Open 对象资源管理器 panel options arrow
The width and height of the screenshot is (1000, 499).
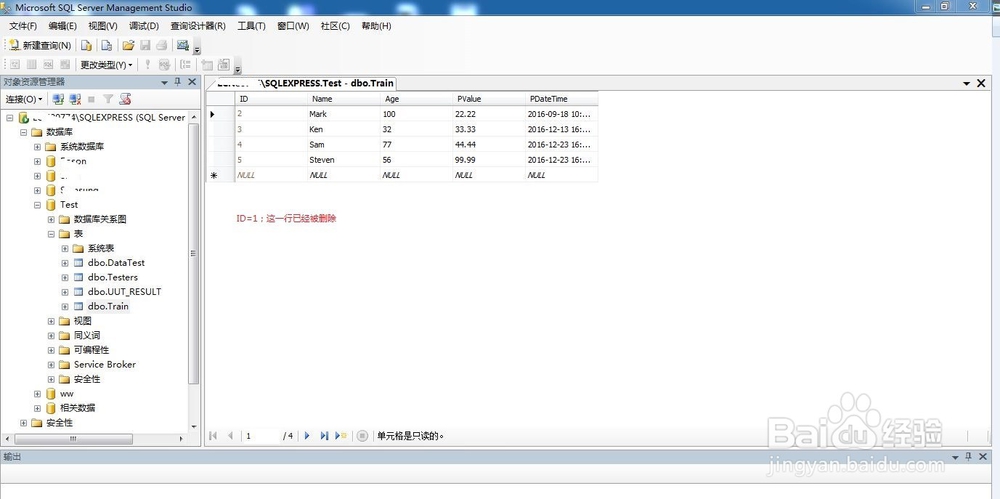pyautogui.click(x=165, y=82)
